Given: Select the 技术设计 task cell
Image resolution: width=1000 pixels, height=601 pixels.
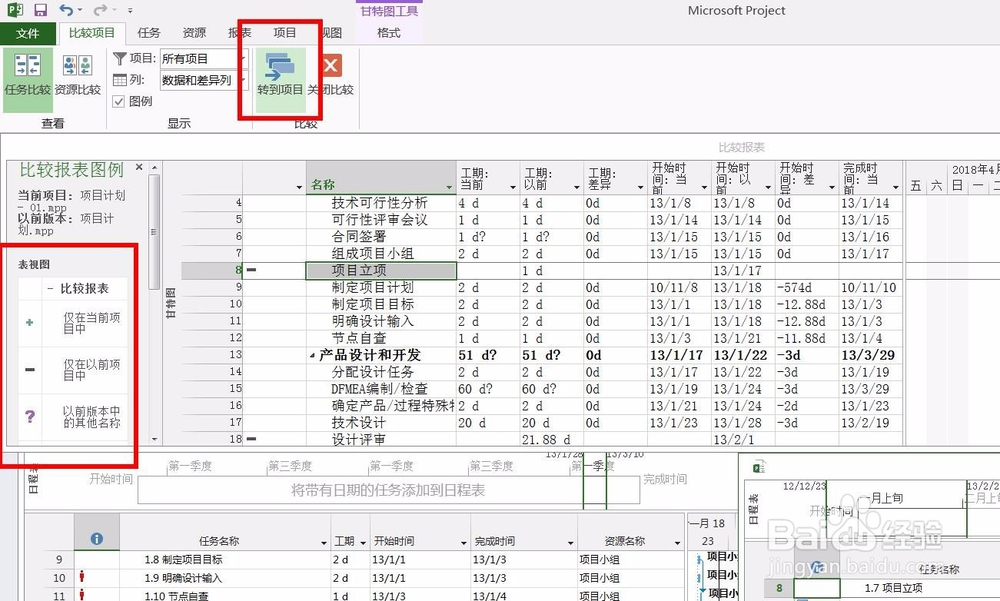Looking at the screenshot, I should tap(381, 422).
